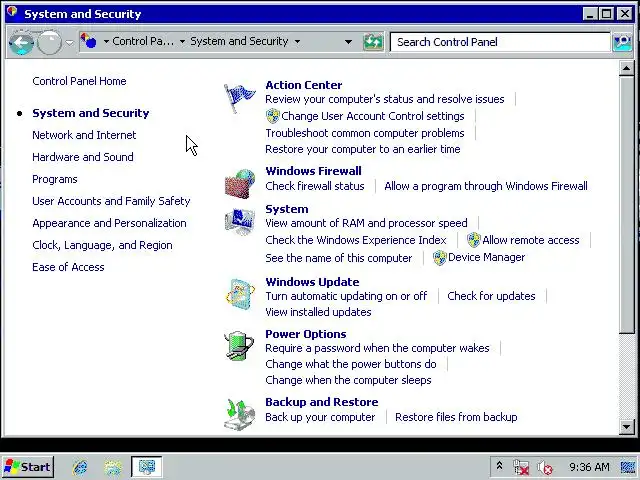Click the Start button
This screenshot has height=480, width=640.
tap(27, 467)
